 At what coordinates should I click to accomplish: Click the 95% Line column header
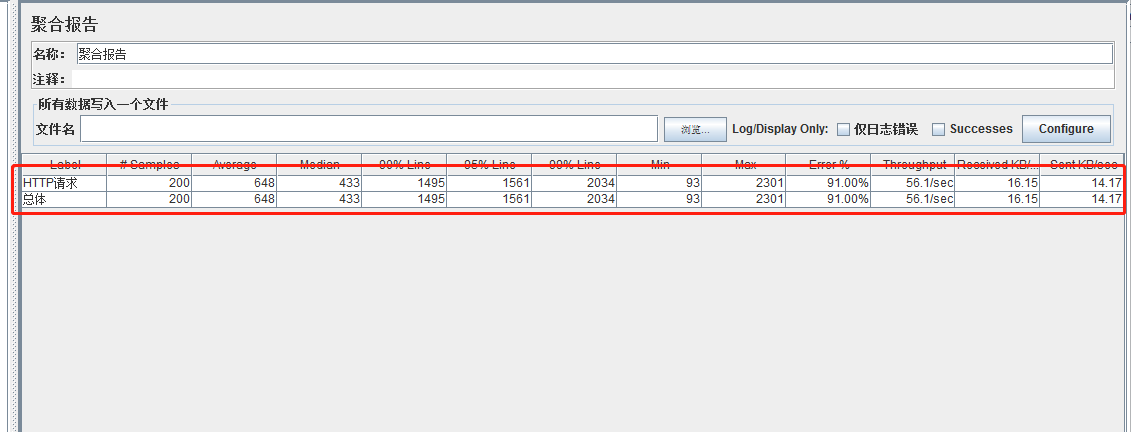(489, 164)
